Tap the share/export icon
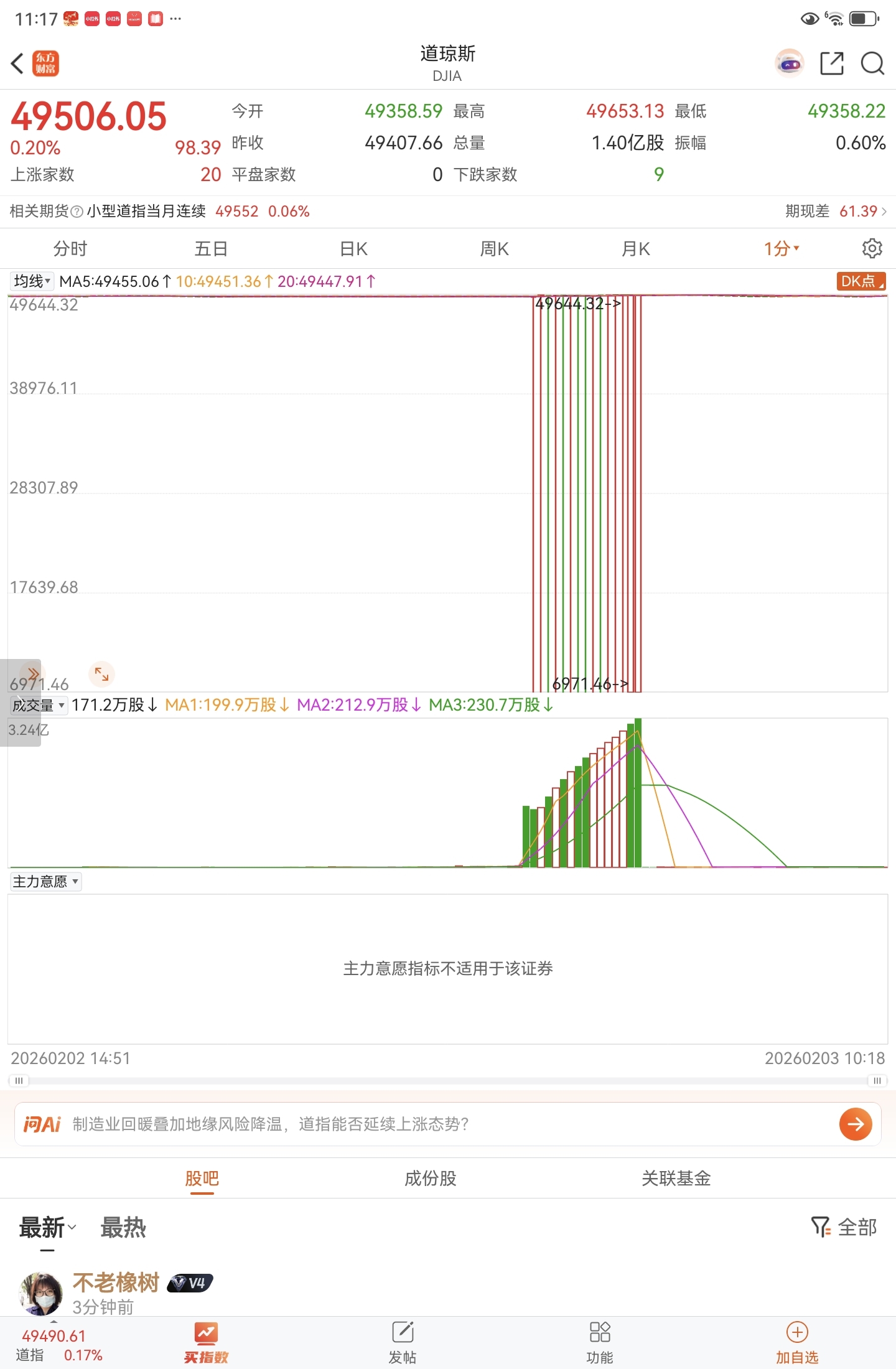Viewport: 896px width, 1369px height. point(832,63)
